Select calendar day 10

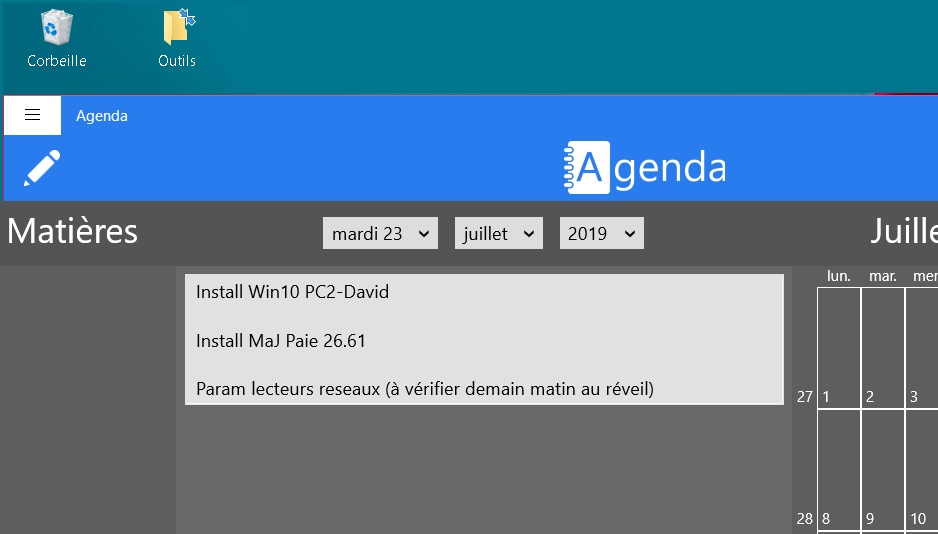pyautogui.click(x=922, y=470)
